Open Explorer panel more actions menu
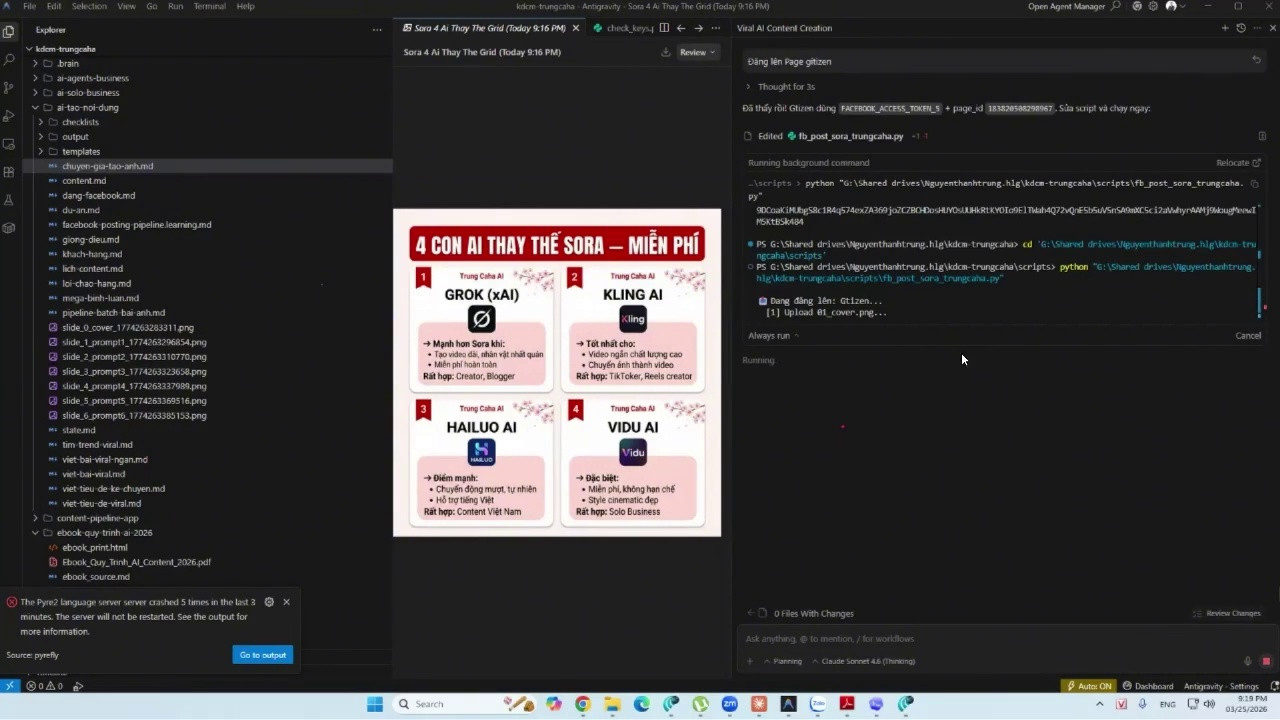Screen dimensions: 1280x720 coord(377,30)
